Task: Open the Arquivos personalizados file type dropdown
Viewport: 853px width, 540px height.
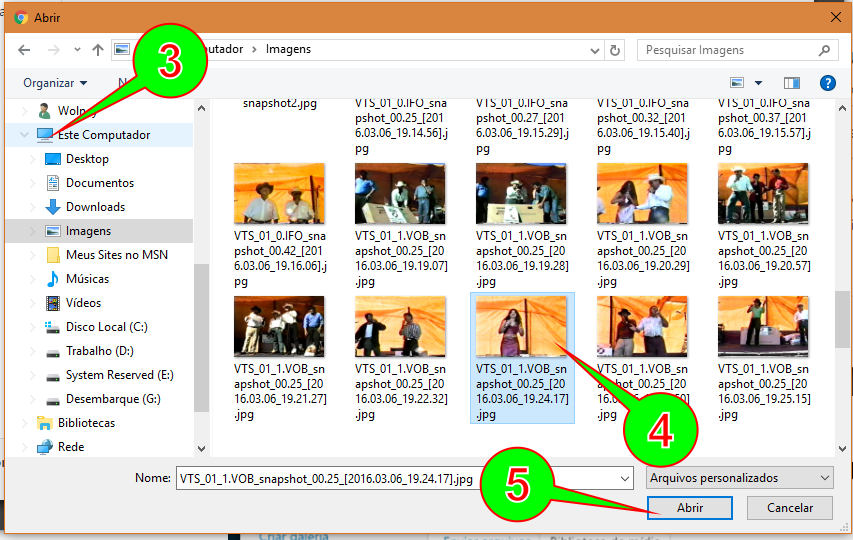Action: pyautogui.click(x=739, y=478)
